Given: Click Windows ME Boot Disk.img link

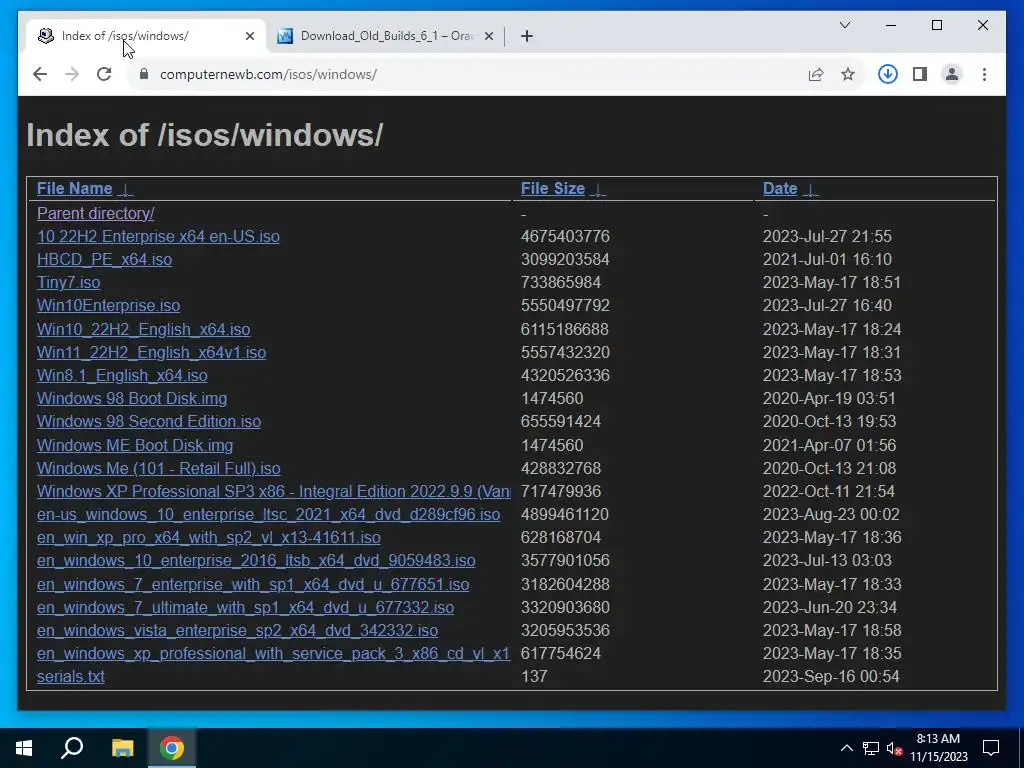Looking at the screenshot, I should pyautogui.click(x=135, y=445).
